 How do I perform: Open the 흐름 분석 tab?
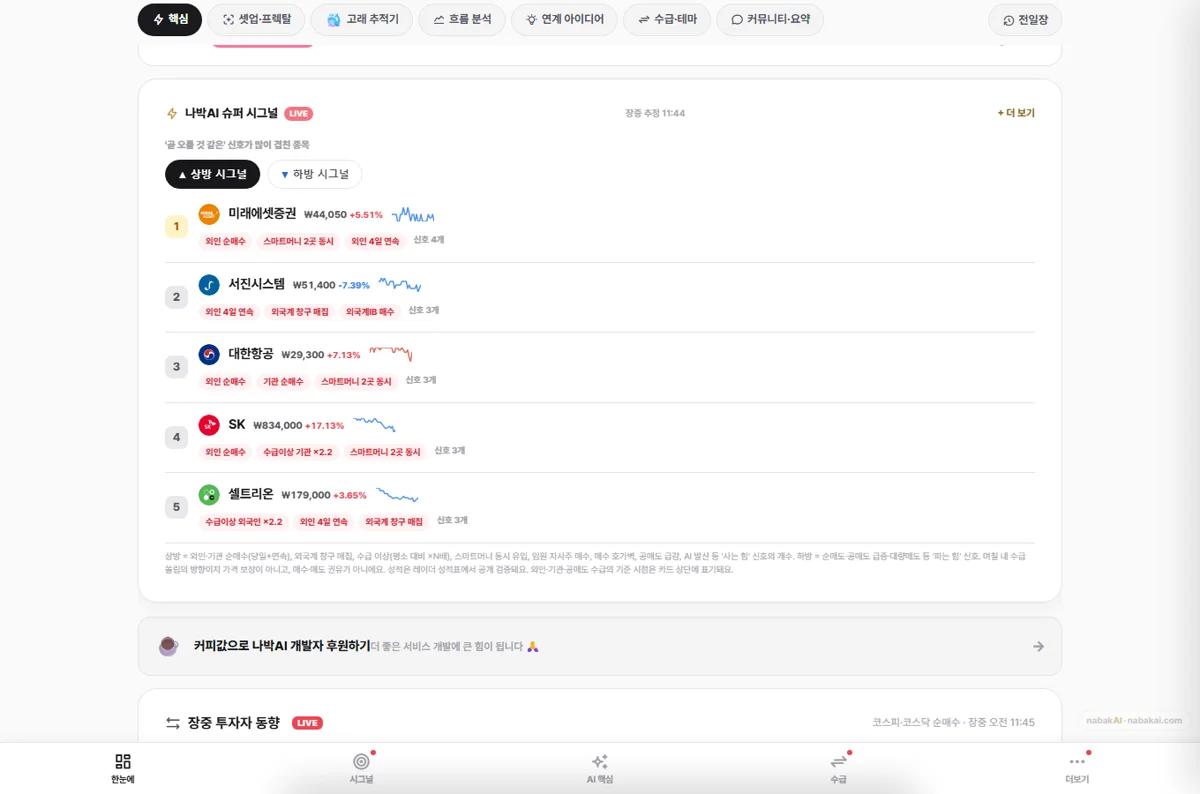(x=462, y=19)
